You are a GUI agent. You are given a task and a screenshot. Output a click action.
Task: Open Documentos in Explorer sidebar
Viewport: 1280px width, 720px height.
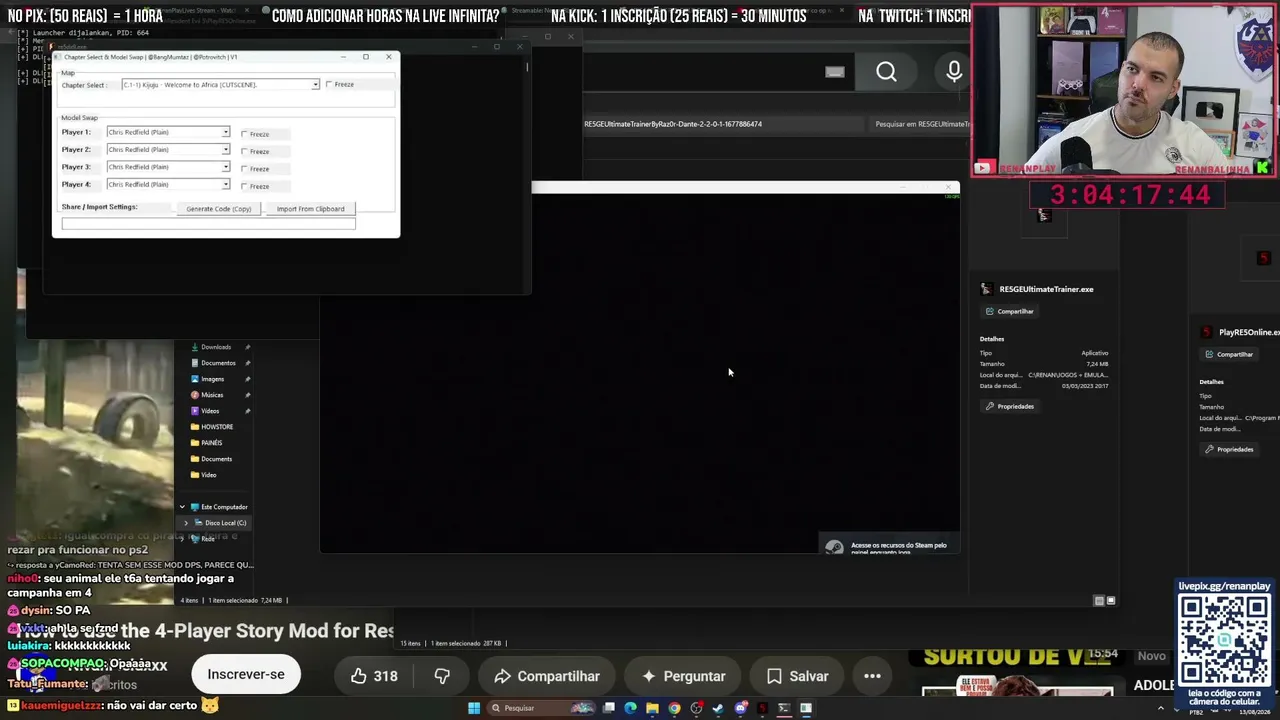click(x=218, y=363)
